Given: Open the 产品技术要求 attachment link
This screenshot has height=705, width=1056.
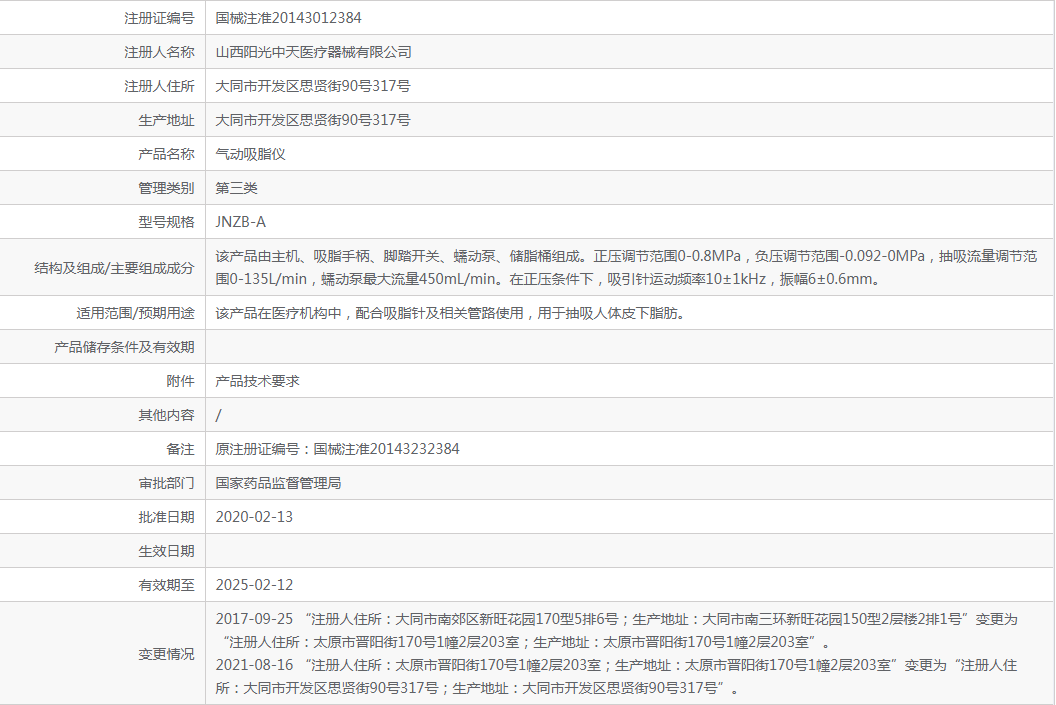Looking at the screenshot, I should point(257,381).
